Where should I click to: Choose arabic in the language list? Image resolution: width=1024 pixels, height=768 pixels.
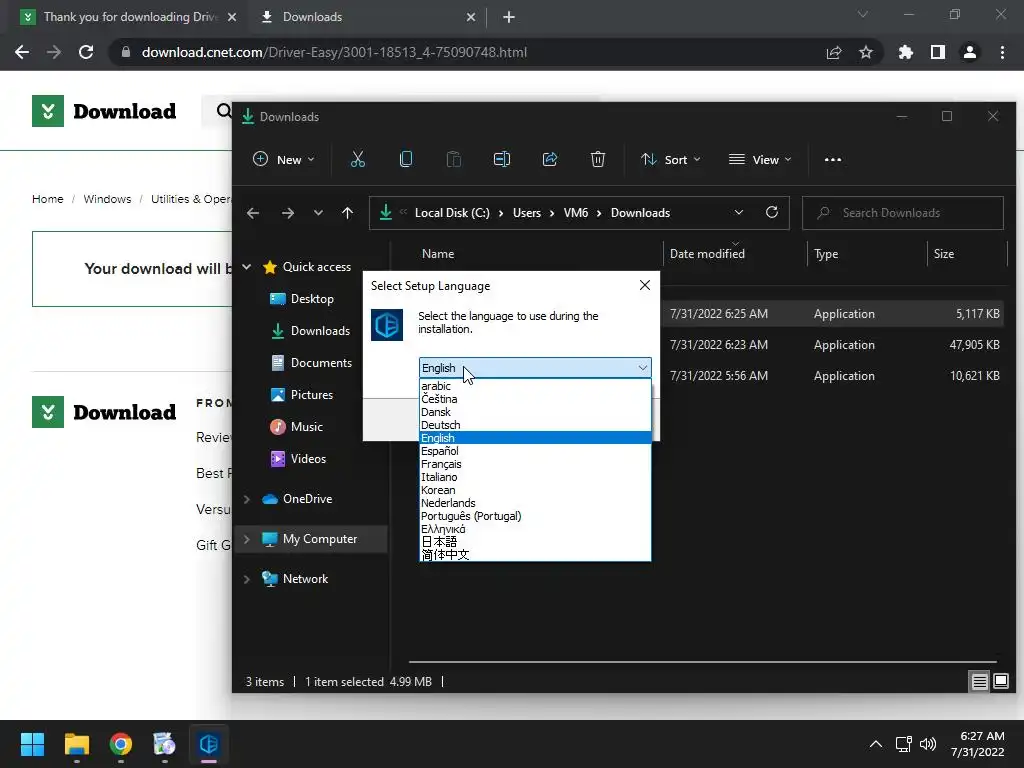[535, 386]
